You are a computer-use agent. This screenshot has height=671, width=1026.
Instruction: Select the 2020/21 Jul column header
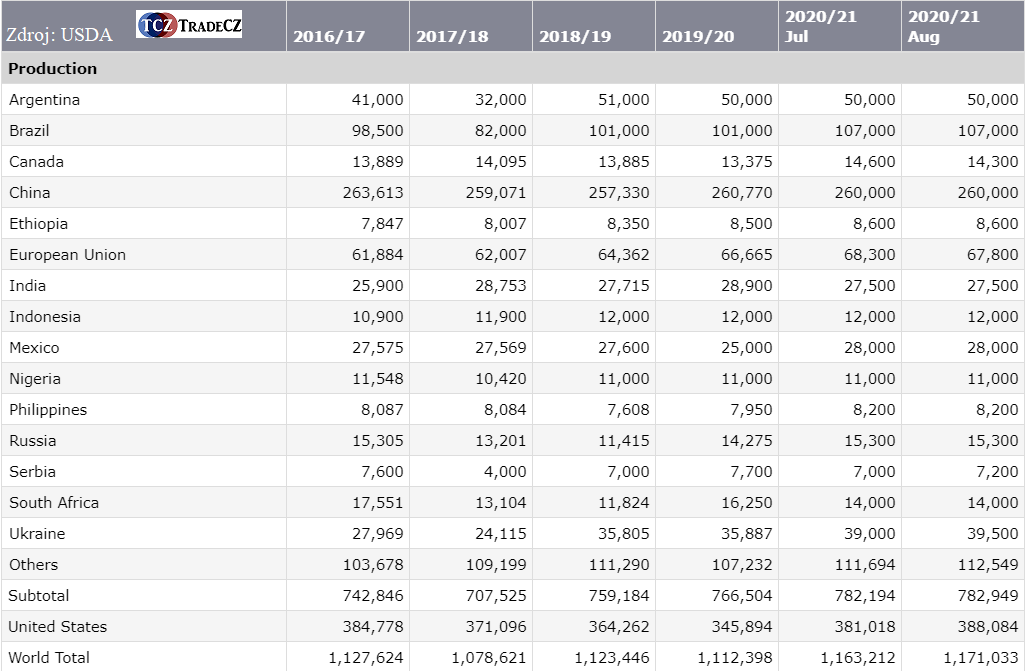[821, 27]
